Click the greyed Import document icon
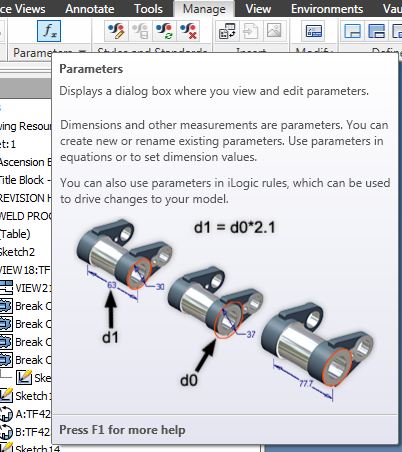 (250, 31)
